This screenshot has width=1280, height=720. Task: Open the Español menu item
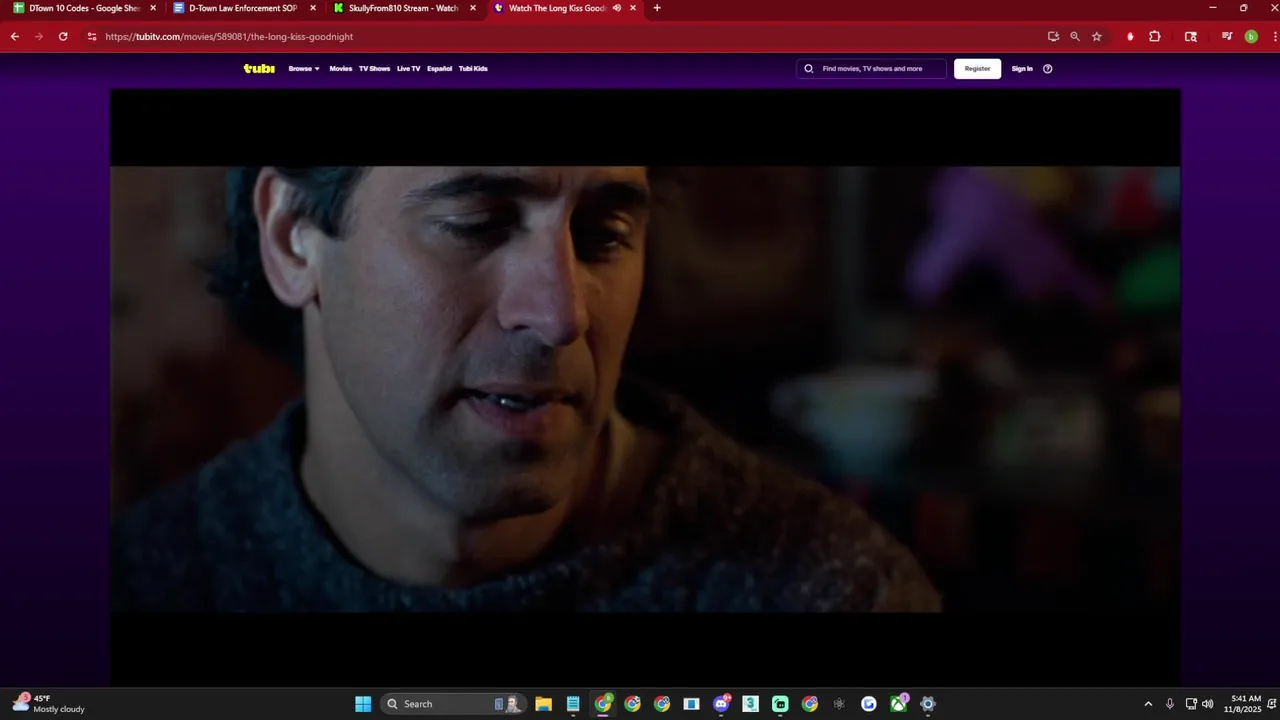point(439,69)
